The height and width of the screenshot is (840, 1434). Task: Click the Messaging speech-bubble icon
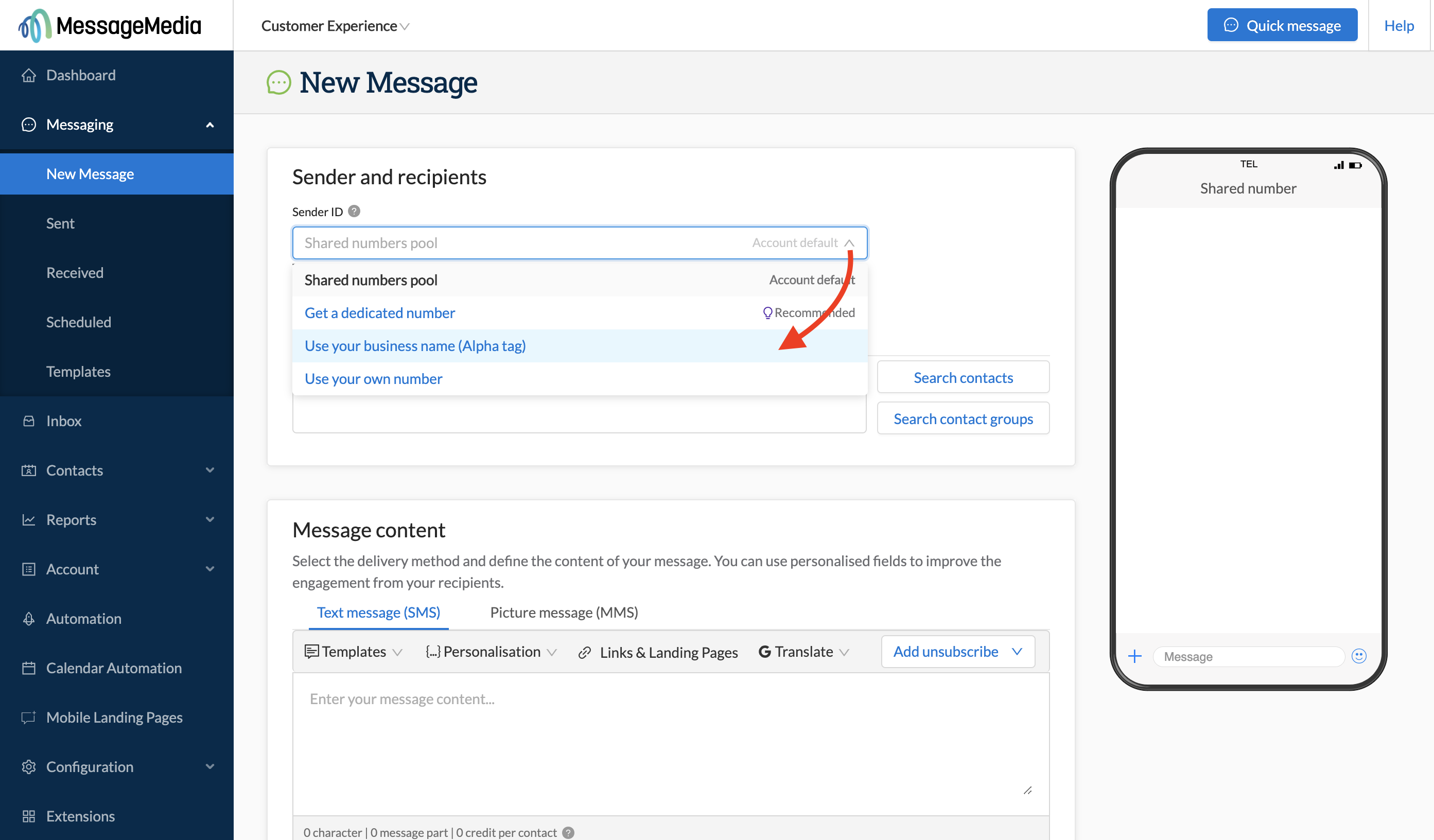(28, 125)
